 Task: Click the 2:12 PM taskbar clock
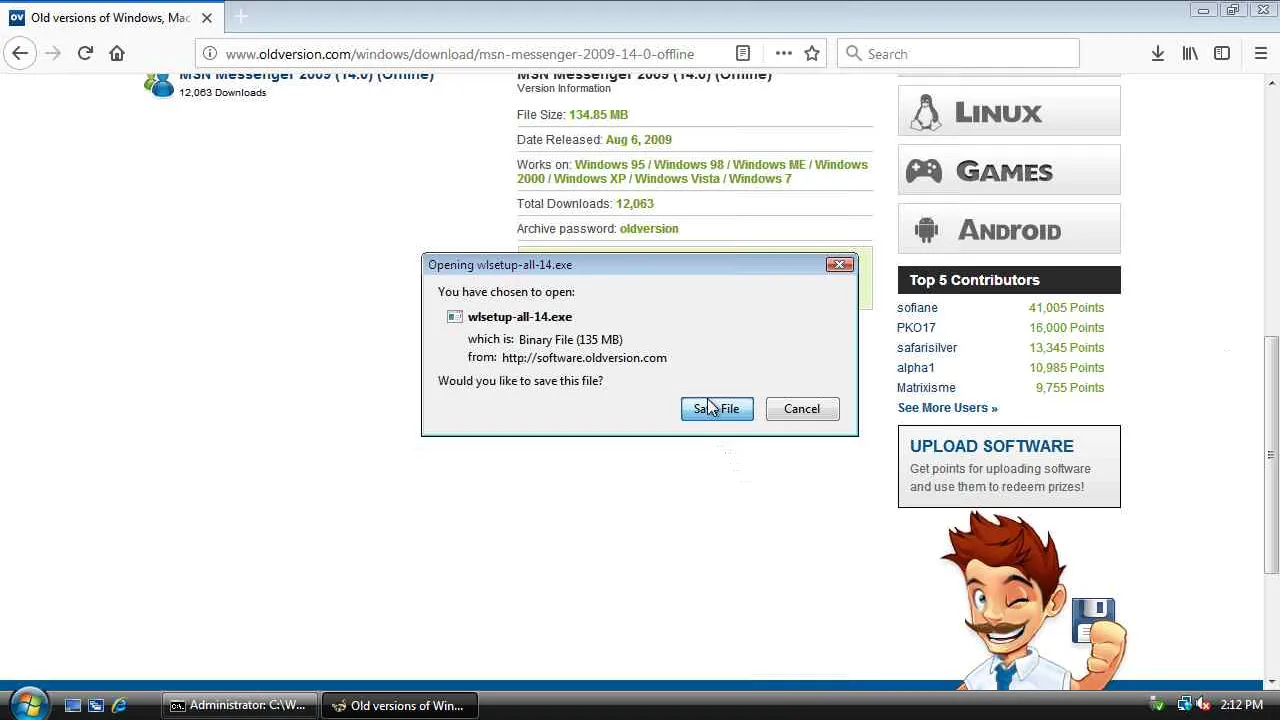click(x=1241, y=705)
